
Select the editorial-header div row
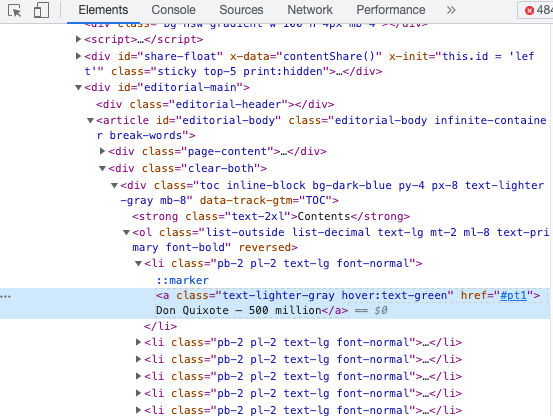(x=215, y=104)
